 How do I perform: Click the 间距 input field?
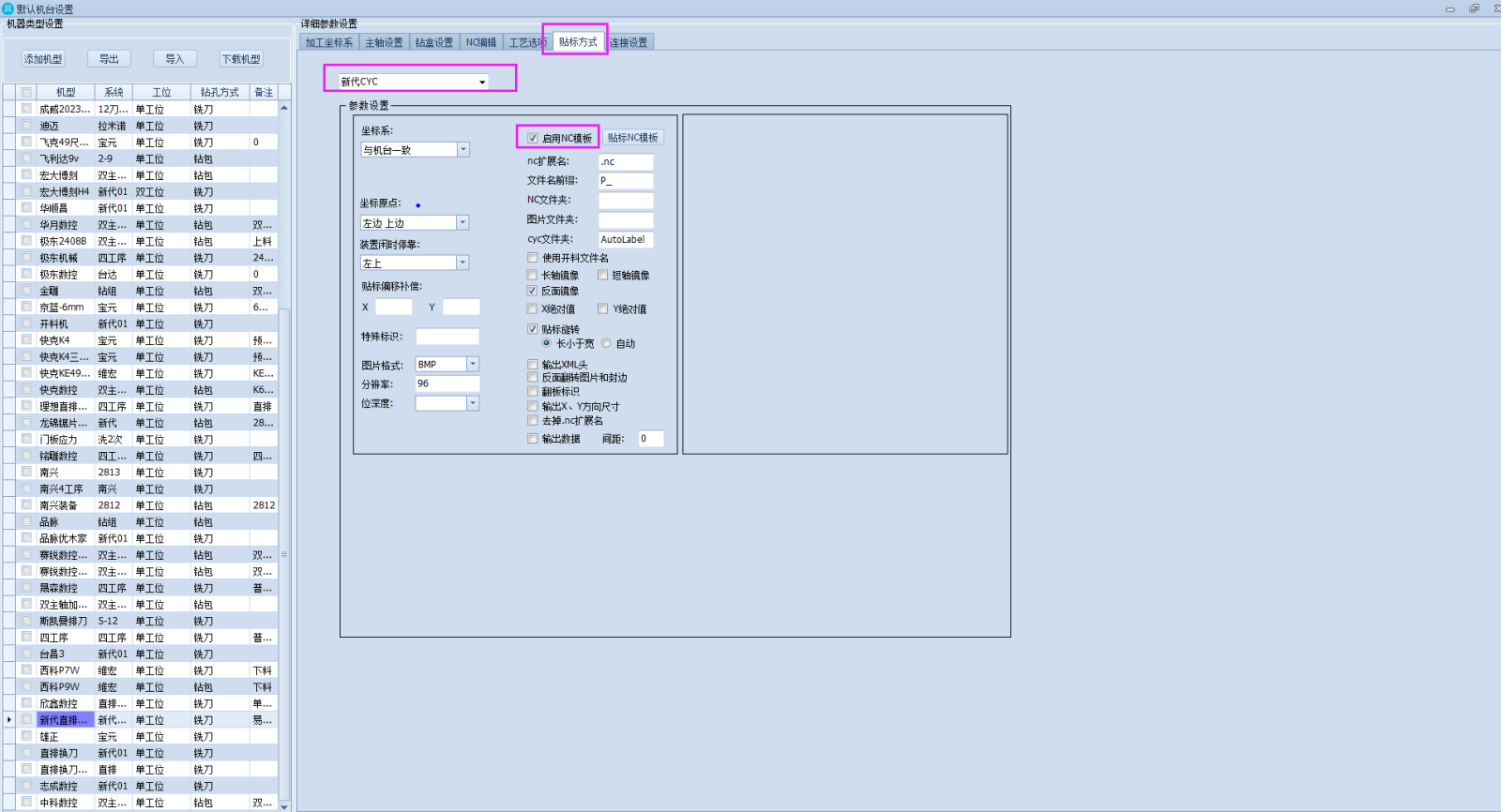(x=651, y=439)
